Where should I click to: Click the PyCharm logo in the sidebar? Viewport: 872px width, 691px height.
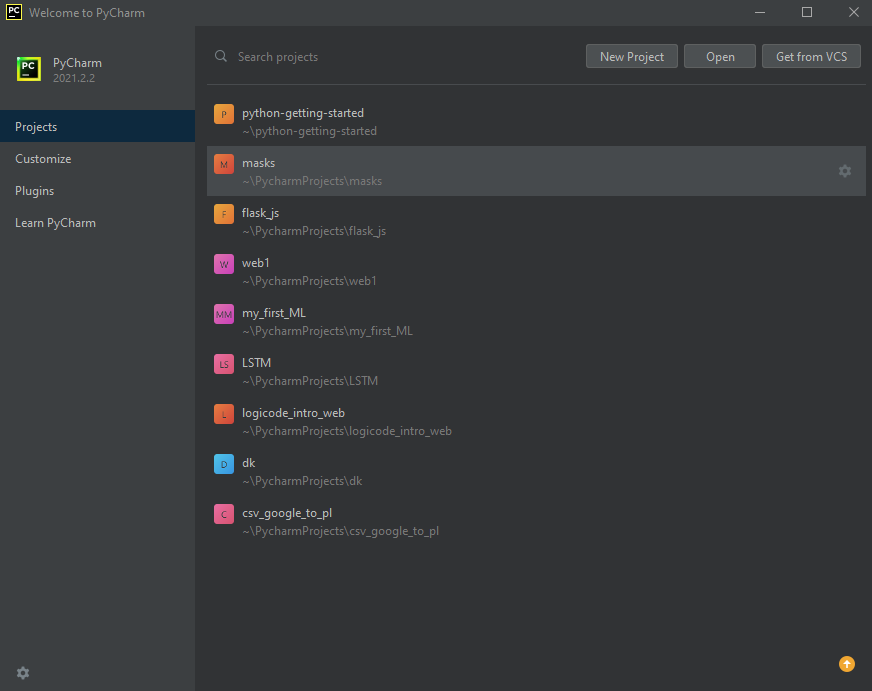pos(29,69)
